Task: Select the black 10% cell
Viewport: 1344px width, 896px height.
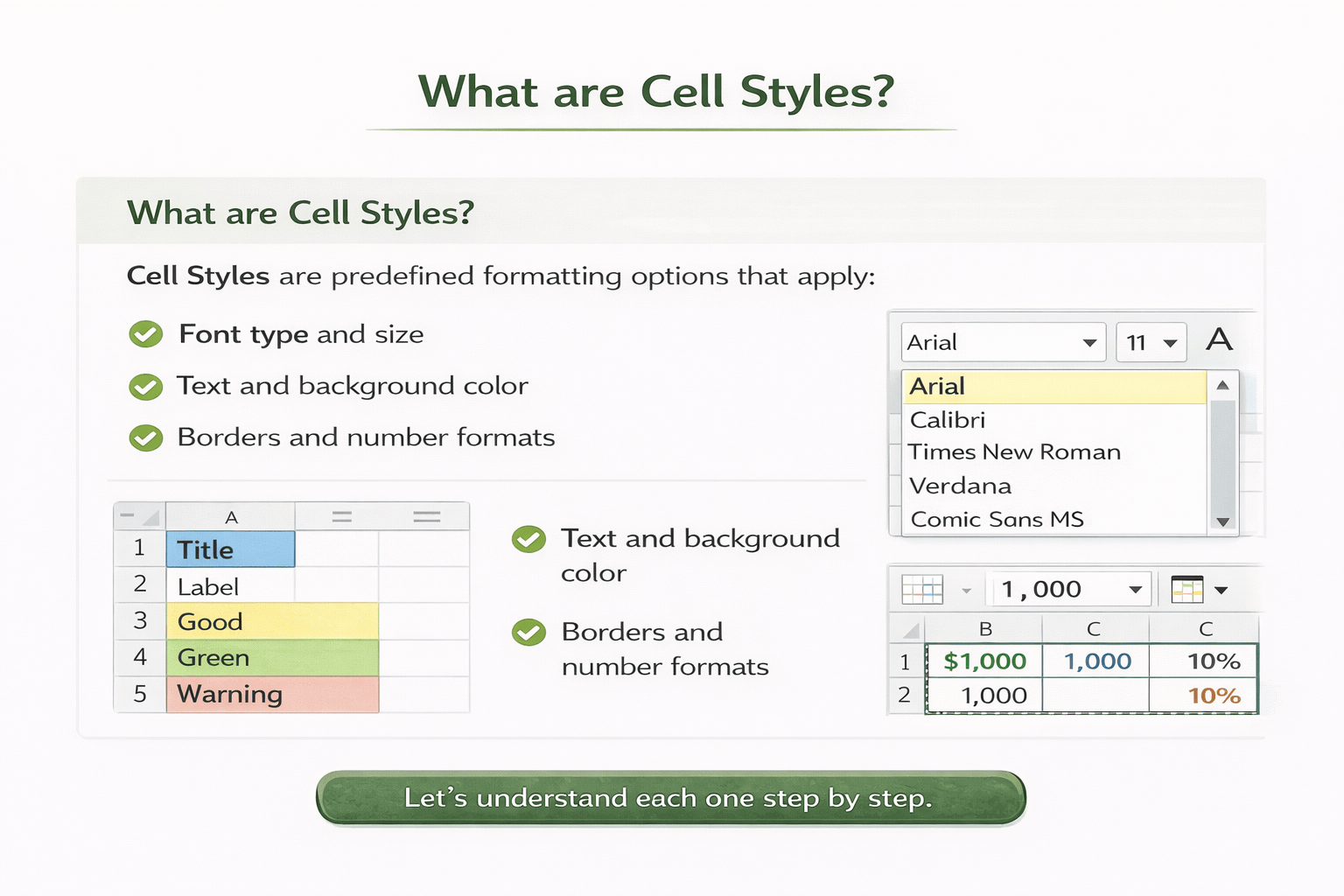Action: point(1204,661)
